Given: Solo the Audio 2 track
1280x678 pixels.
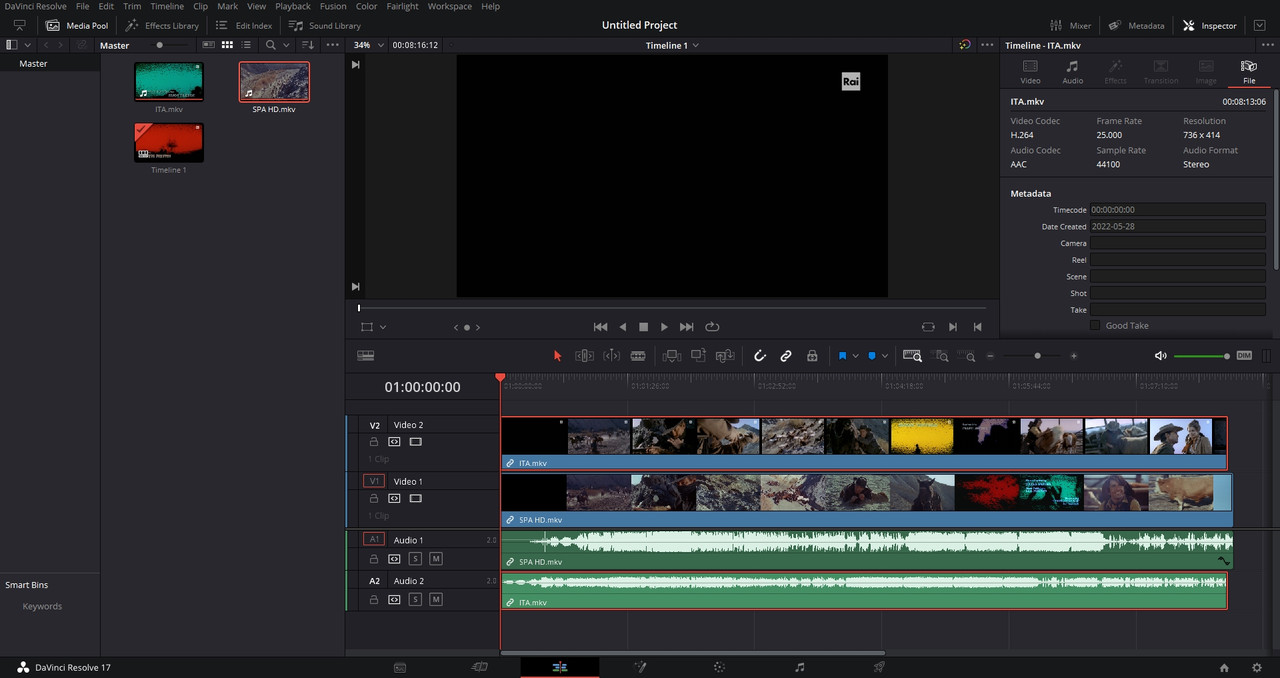Looking at the screenshot, I should click(415, 599).
